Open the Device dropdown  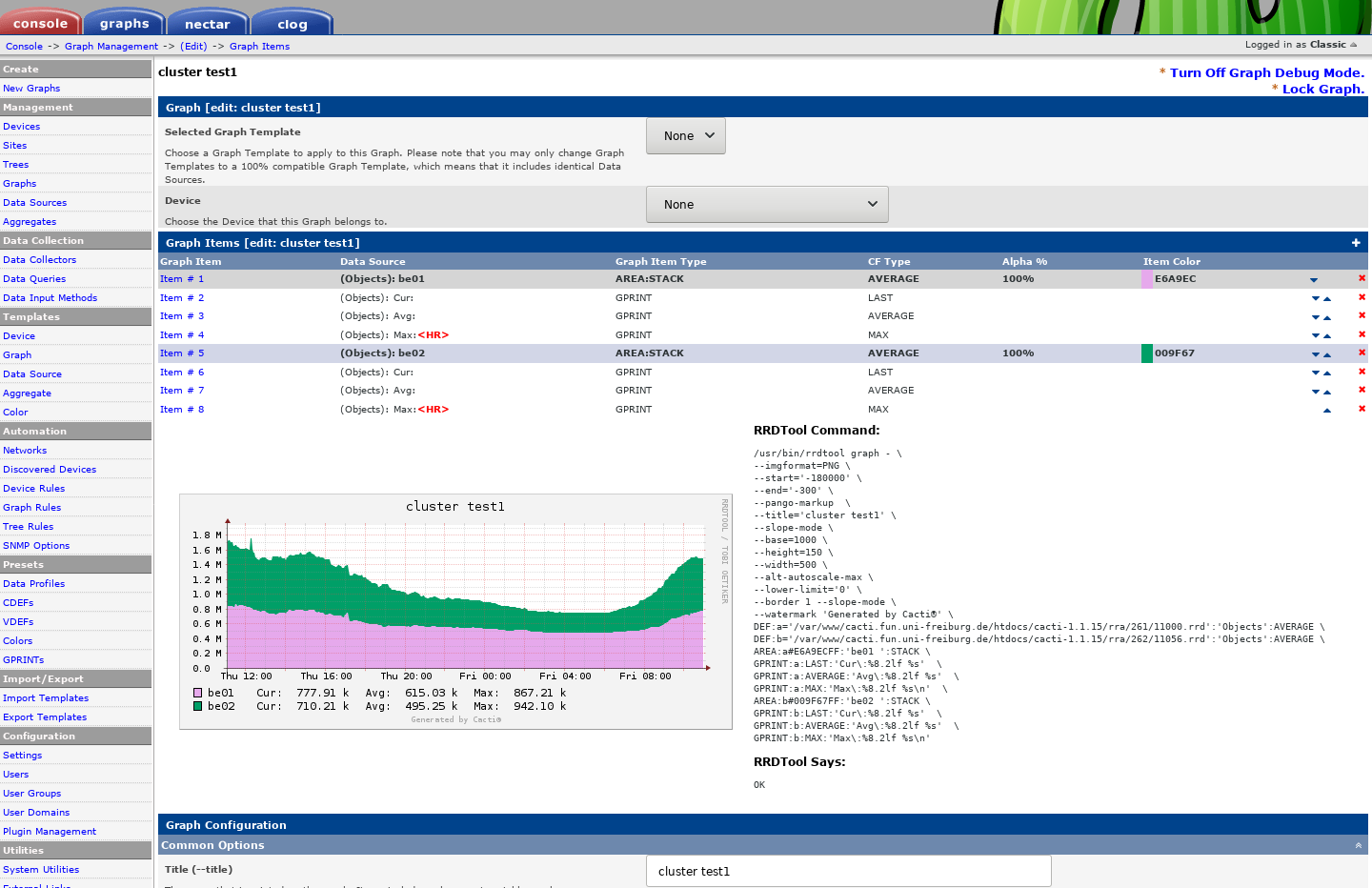click(x=766, y=204)
